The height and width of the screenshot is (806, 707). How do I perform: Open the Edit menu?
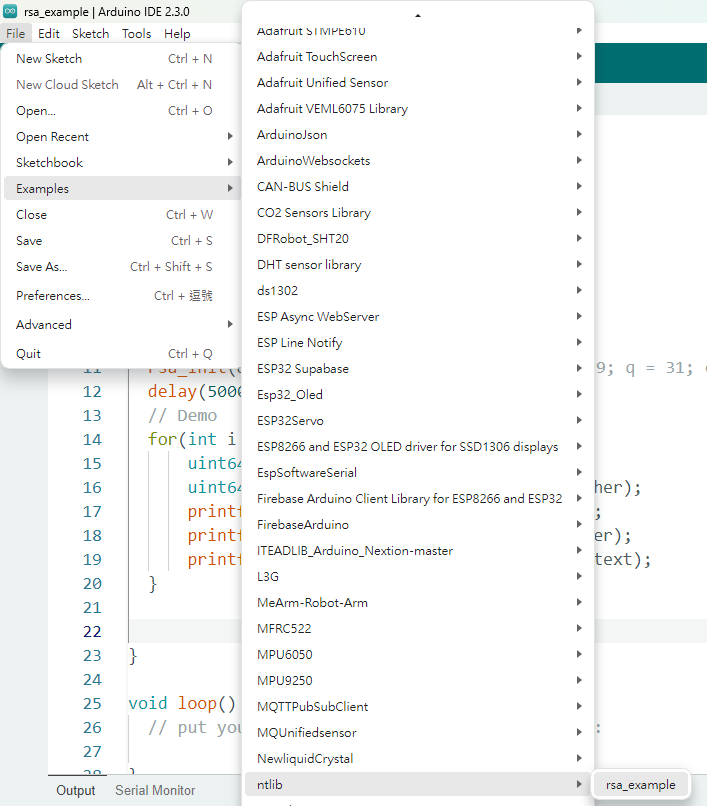pos(49,34)
